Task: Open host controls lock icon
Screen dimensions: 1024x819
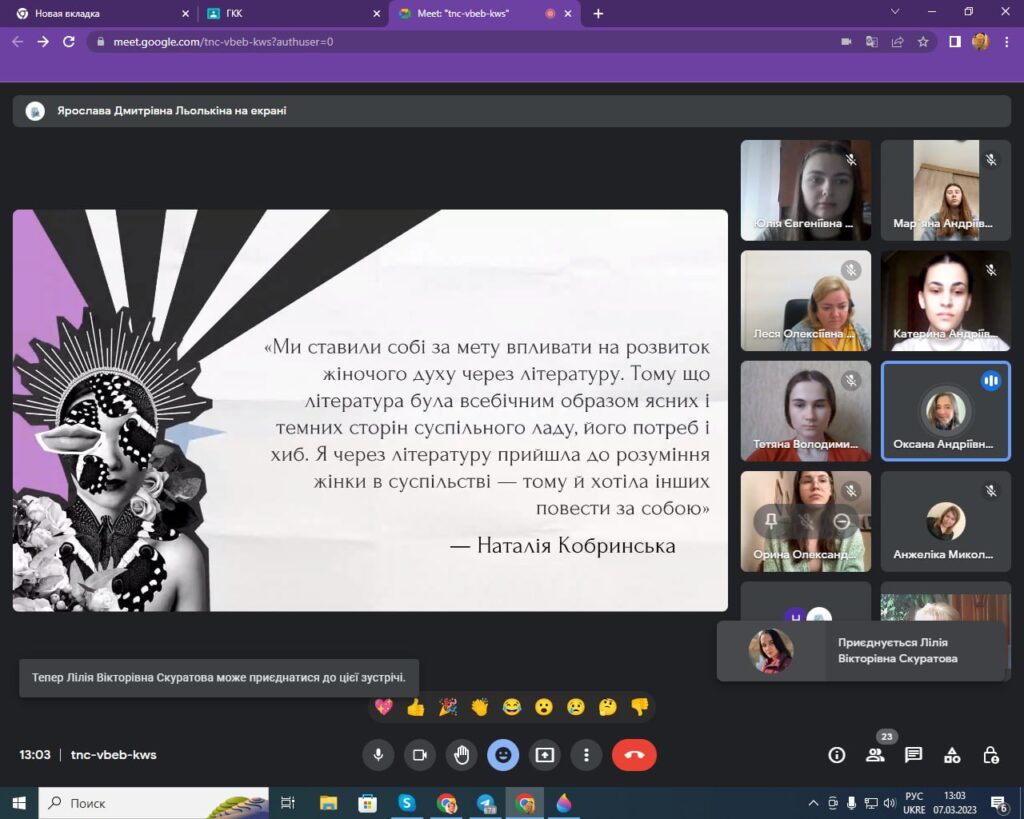Action: (x=990, y=755)
